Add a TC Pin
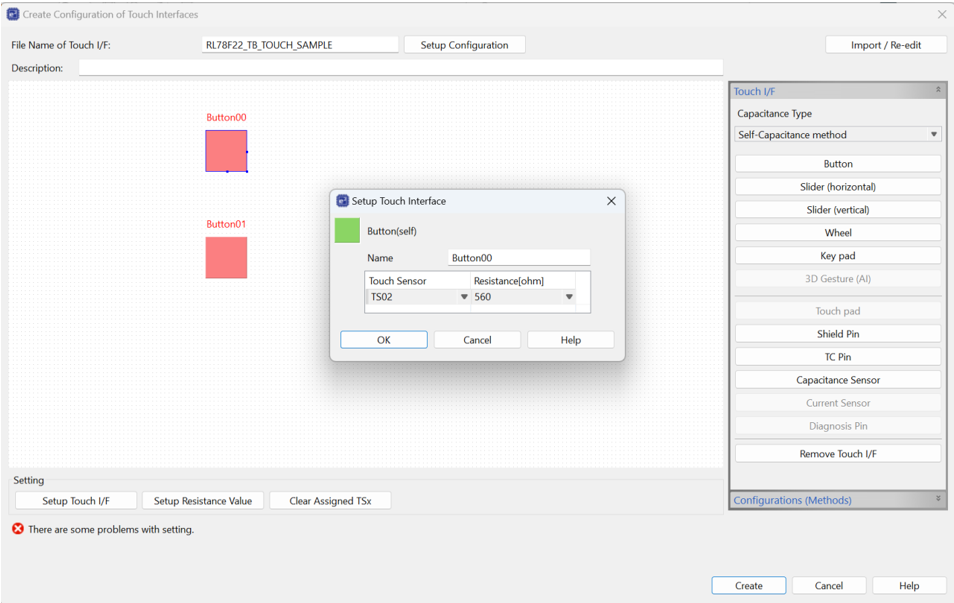Screen dimensions: 954x603 (838, 357)
